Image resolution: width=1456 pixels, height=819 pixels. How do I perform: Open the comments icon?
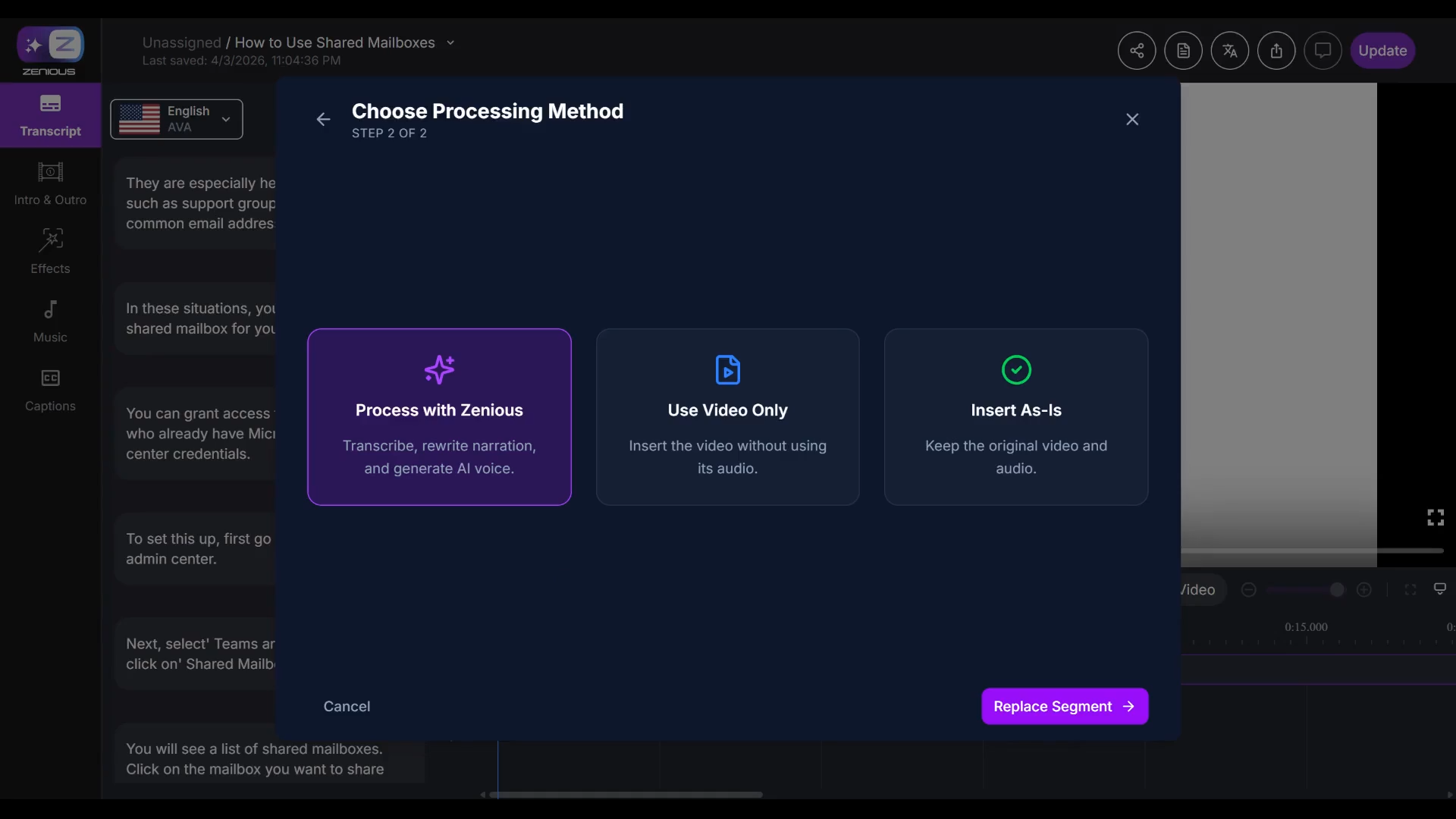[x=1323, y=51]
